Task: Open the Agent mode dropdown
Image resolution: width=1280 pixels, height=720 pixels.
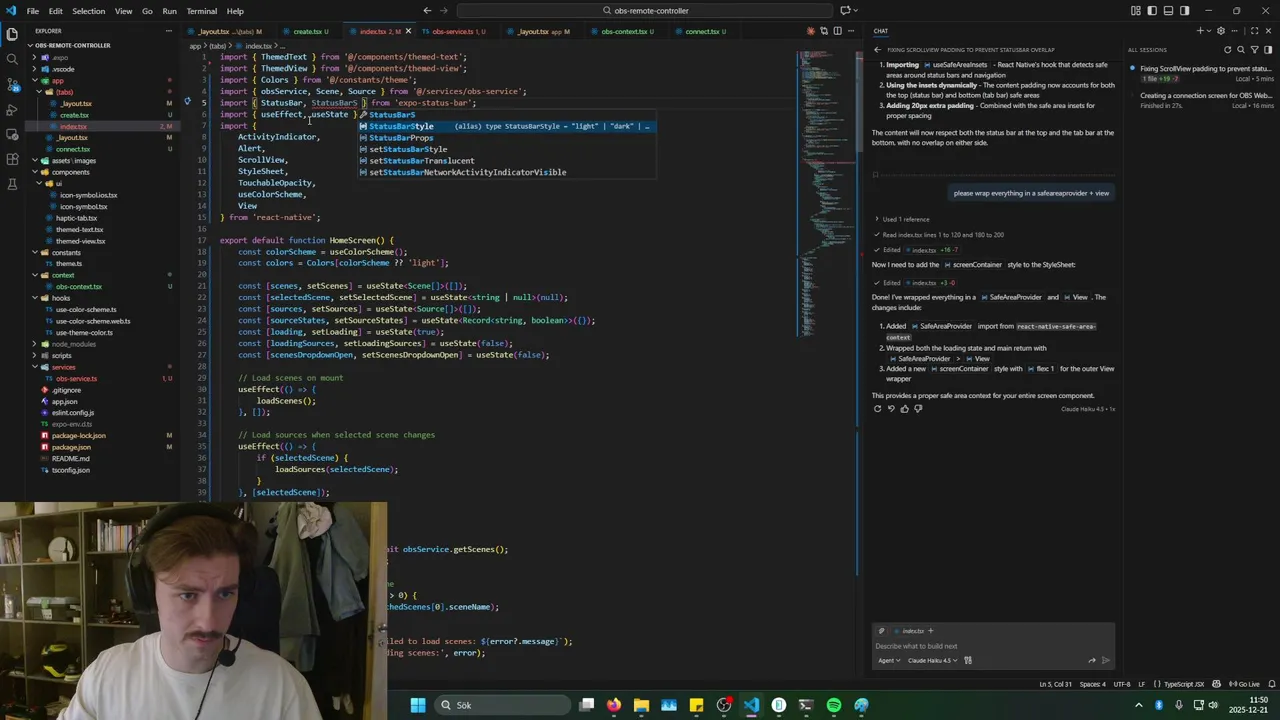Action: [x=889, y=660]
